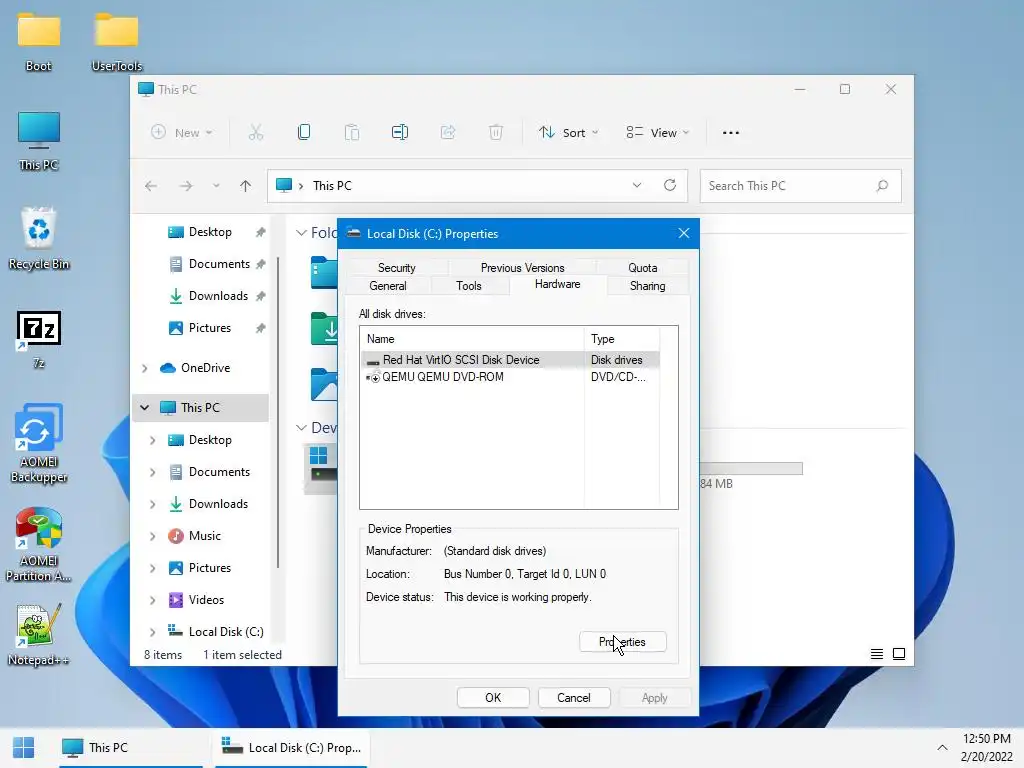1024x768 pixels.
Task: Open clock showing 12:50 PM
Action: [986, 748]
